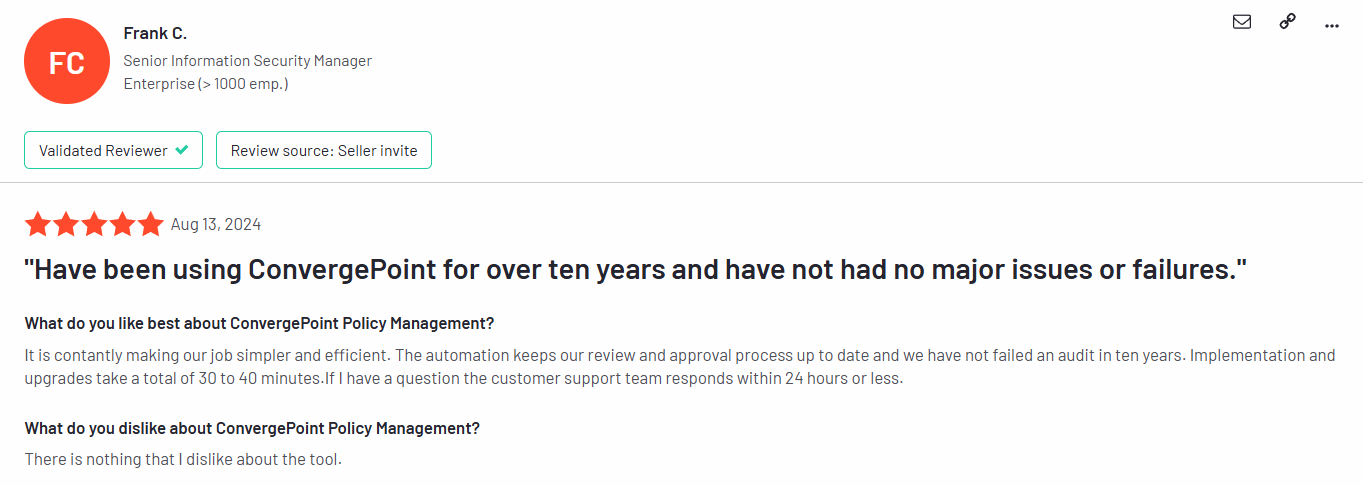
Task: Click the third rating star
Action: [94, 224]
